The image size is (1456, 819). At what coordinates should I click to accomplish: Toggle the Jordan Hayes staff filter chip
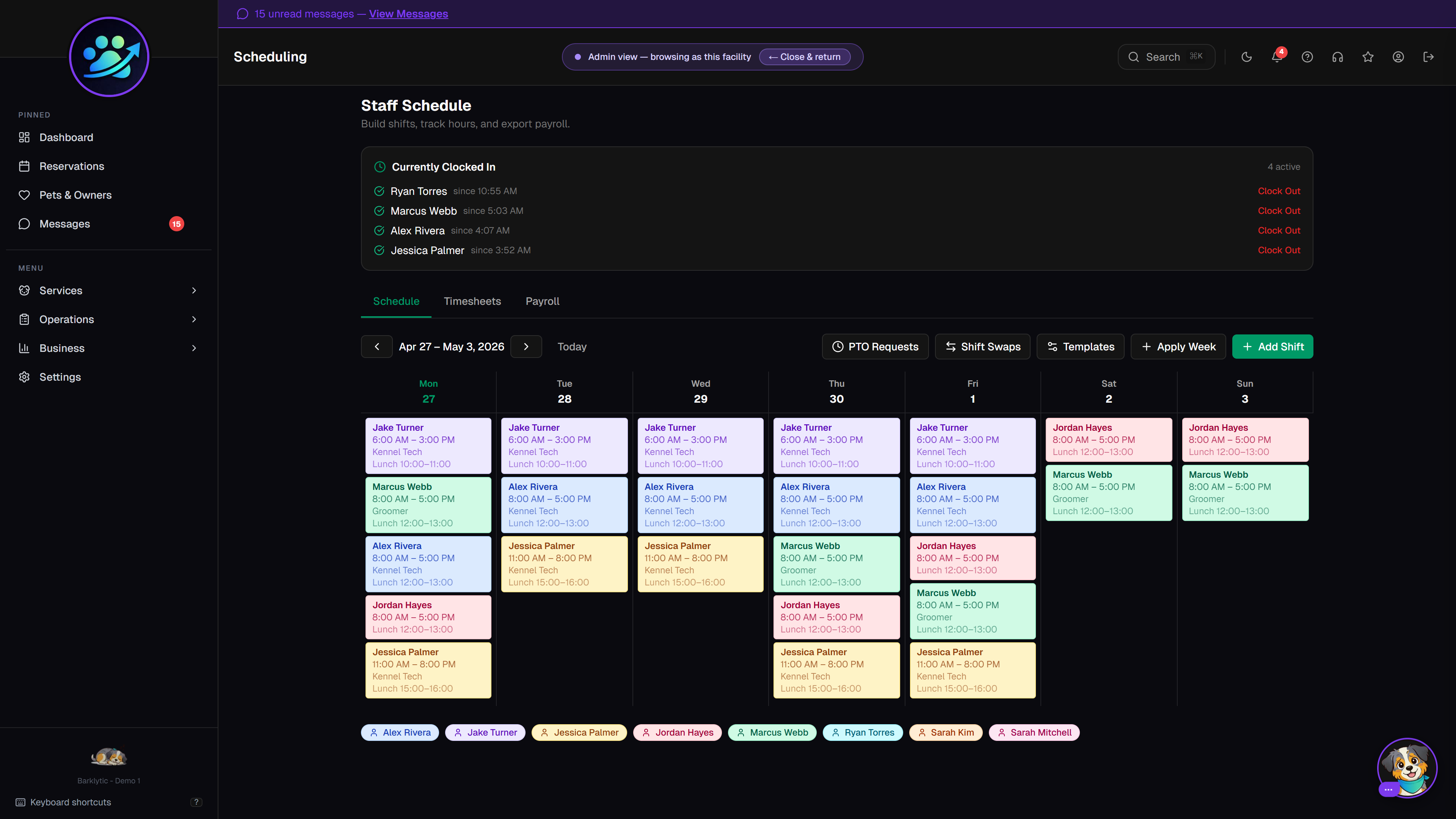tap(677, 732)
